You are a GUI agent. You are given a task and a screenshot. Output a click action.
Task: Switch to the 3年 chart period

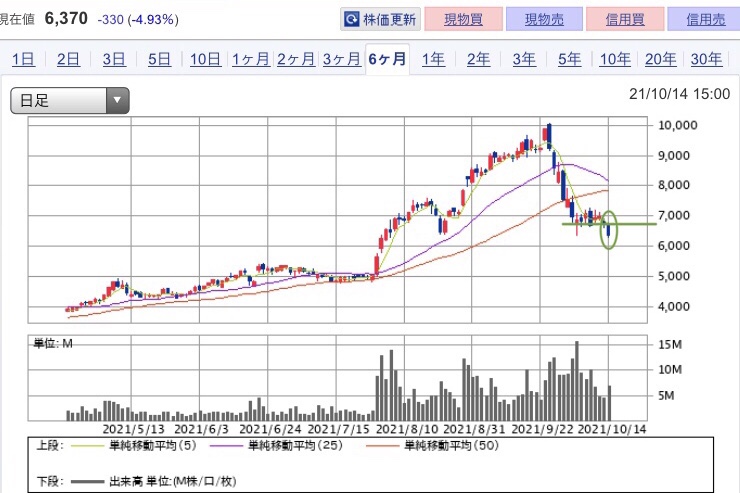point(524,59)
